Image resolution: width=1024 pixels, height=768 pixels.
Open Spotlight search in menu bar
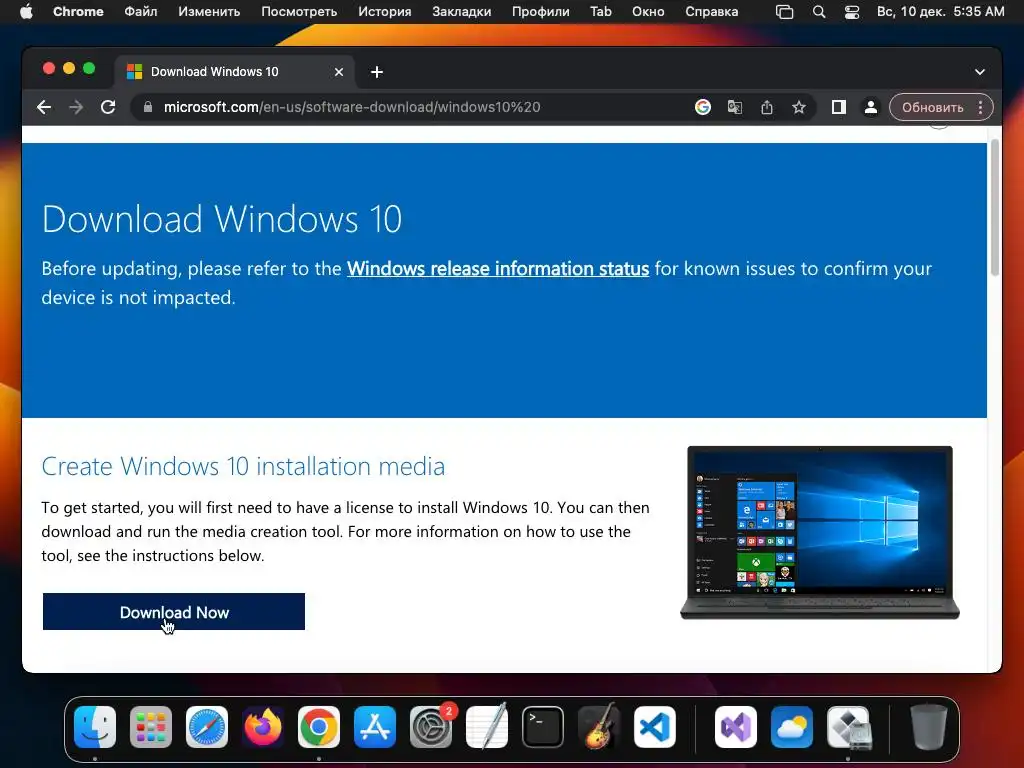818,12
